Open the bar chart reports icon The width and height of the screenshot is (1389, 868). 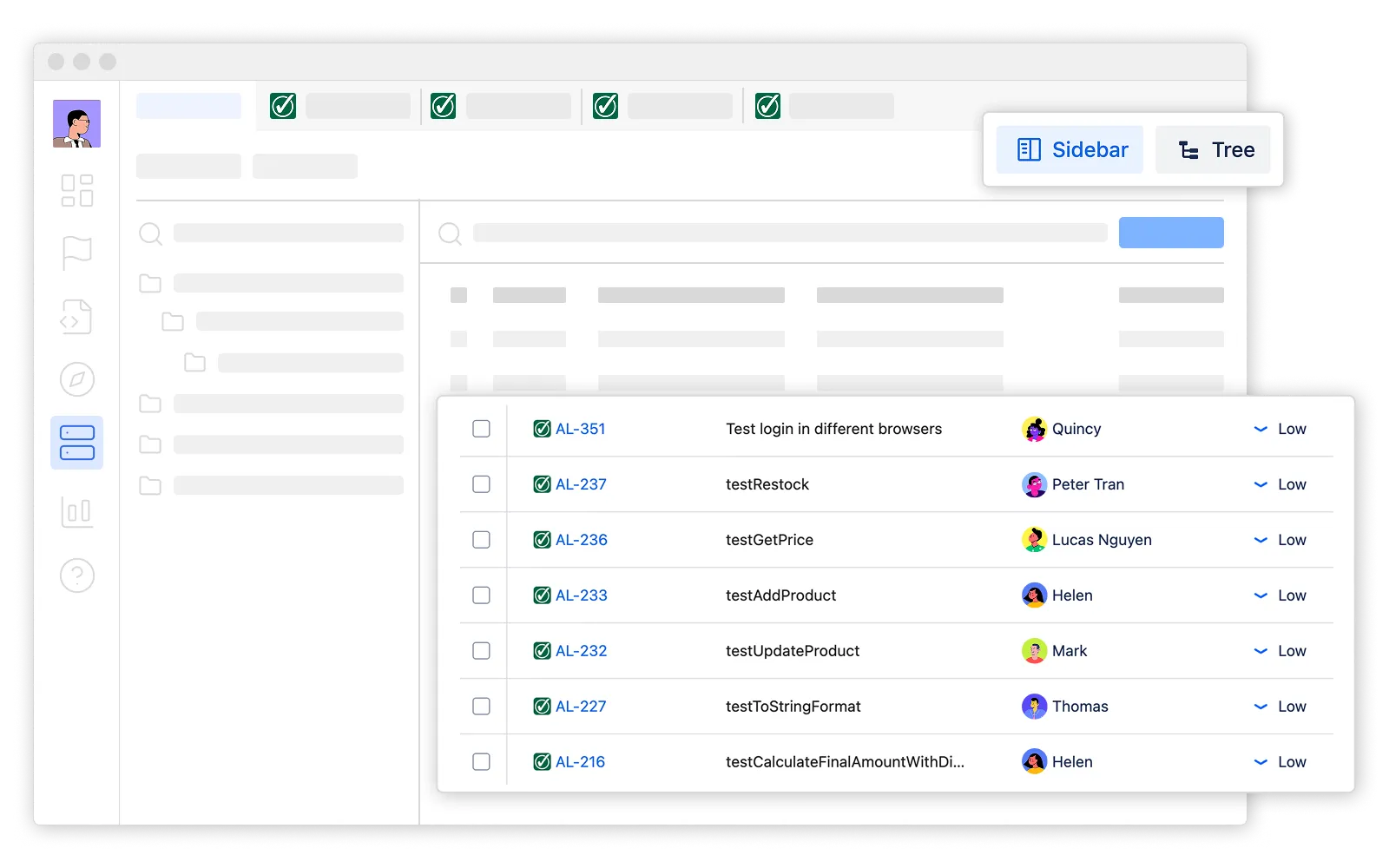click(76, 511)
